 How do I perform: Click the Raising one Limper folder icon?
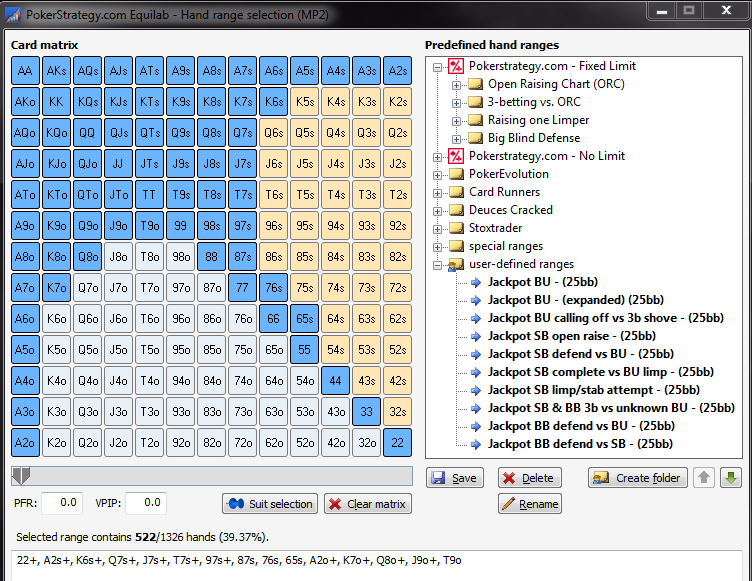pos(475,120)
